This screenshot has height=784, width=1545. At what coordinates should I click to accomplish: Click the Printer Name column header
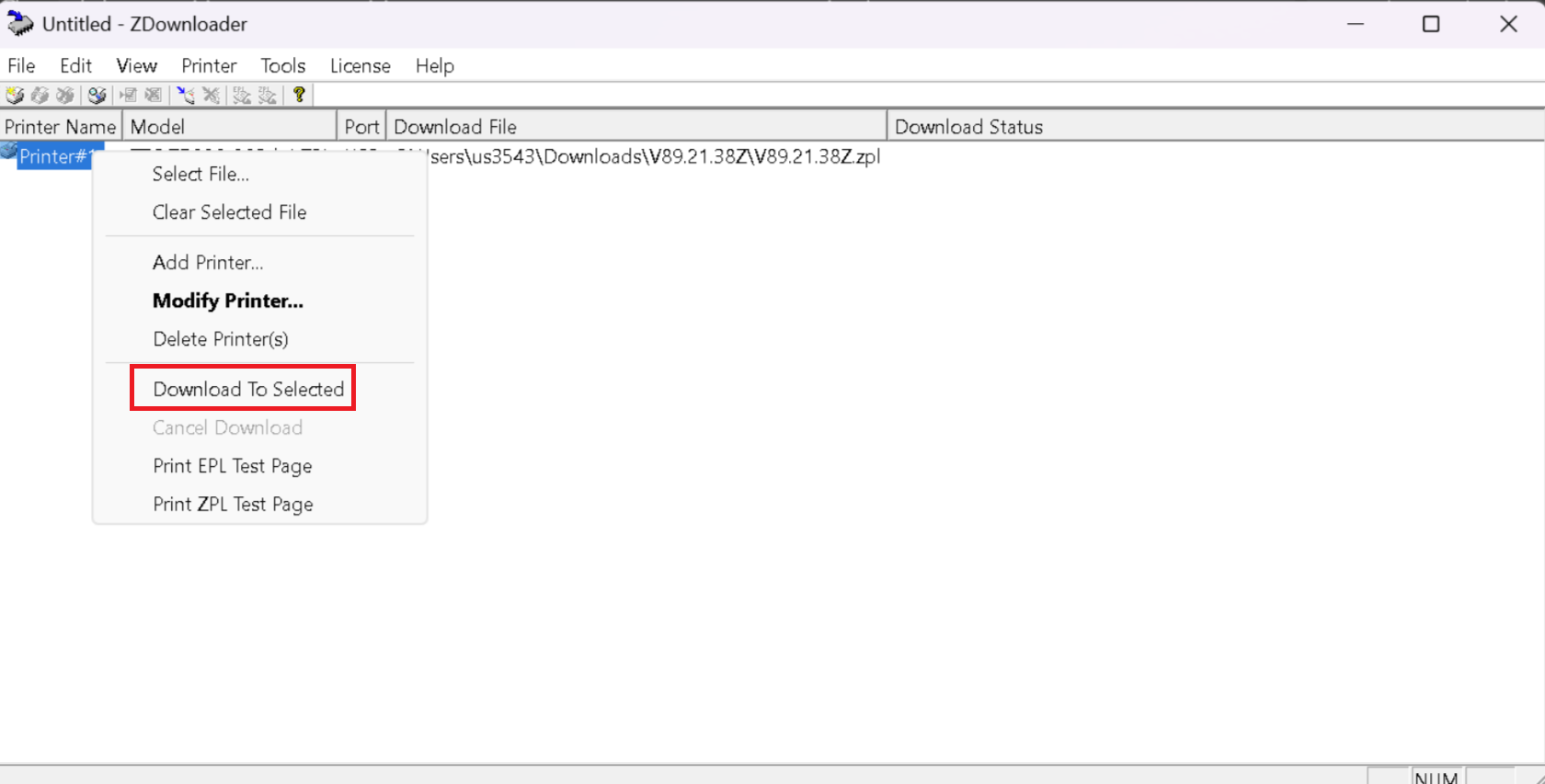click(61, 127)
